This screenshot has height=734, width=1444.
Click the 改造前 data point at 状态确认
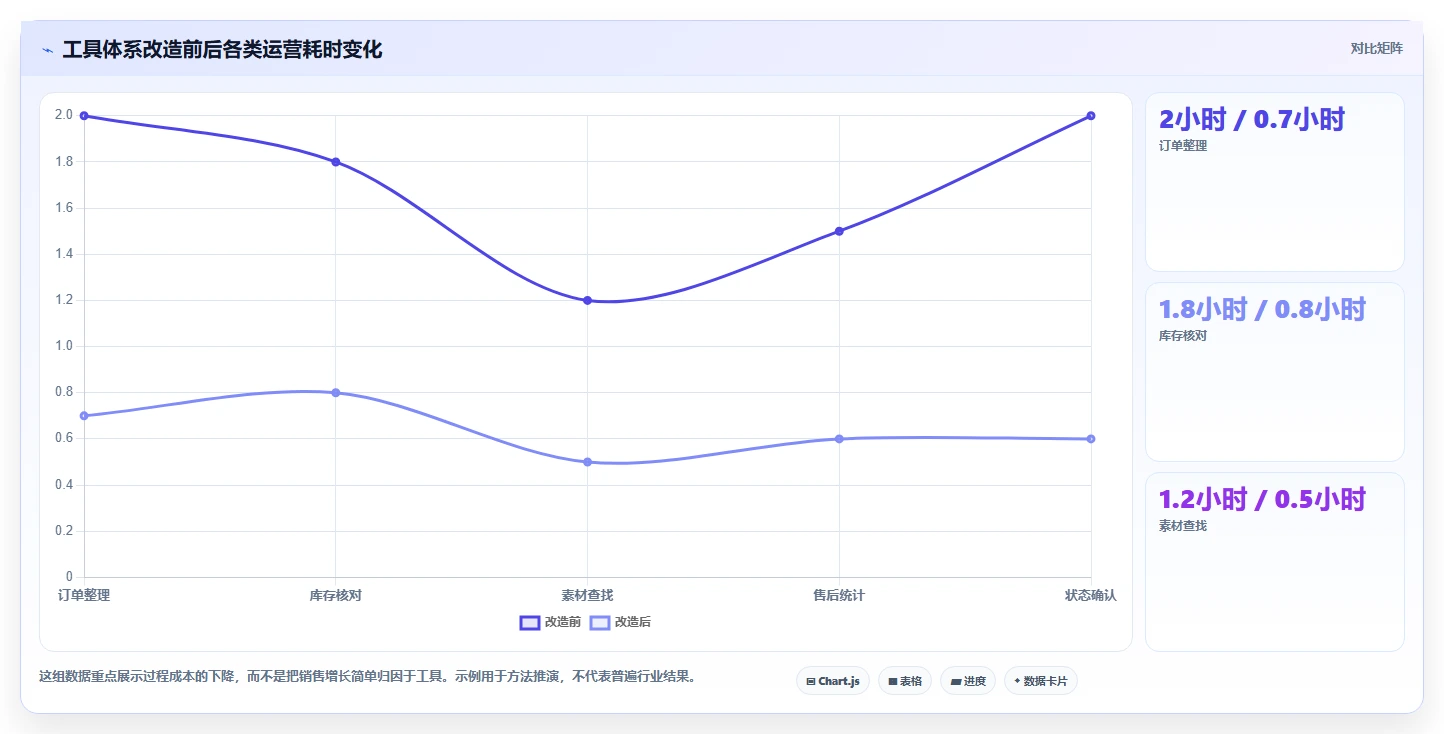pyautogui.click(x=1091, y=116)
